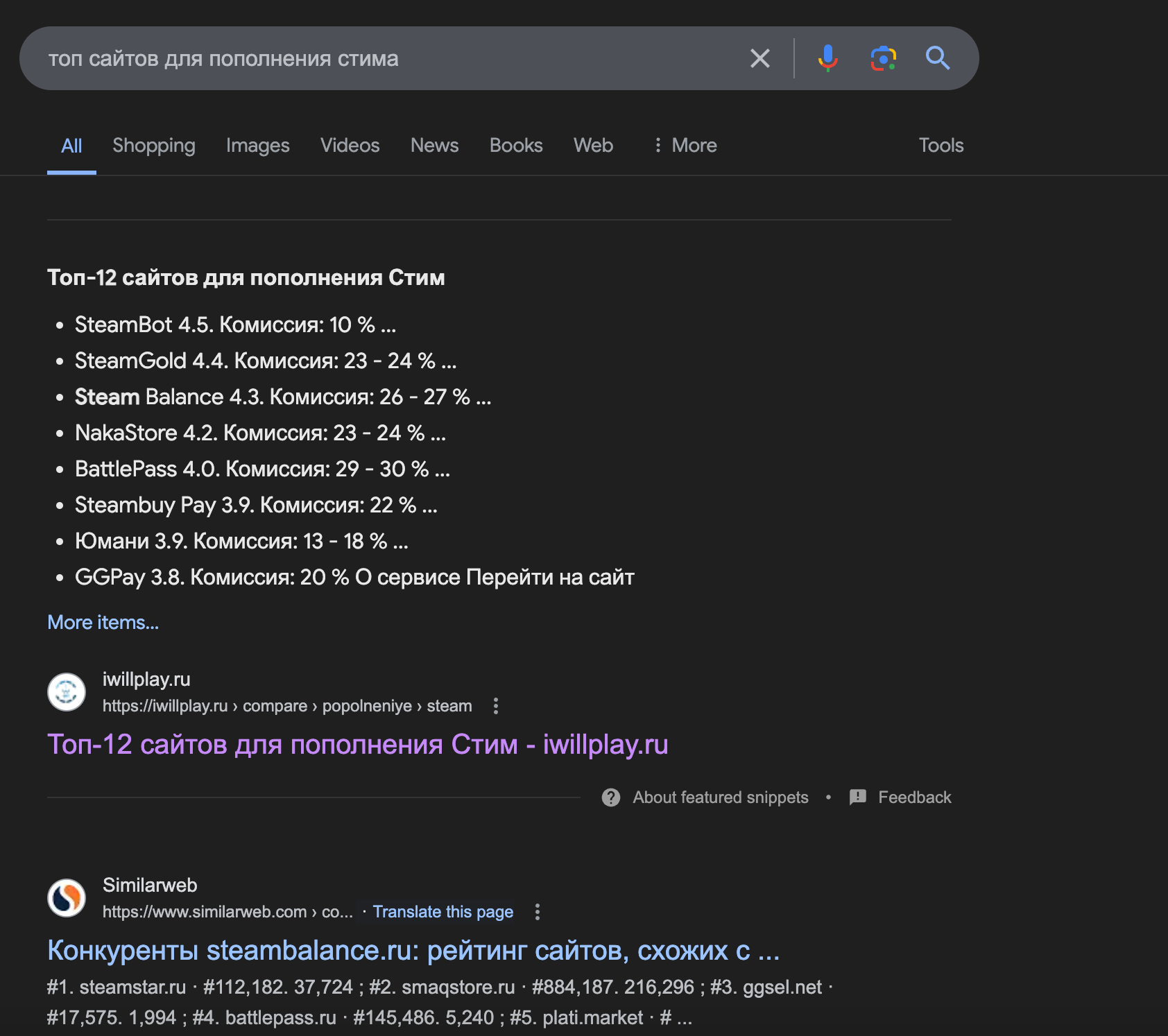Click inside the search query field
The height and width of the screenshot is (1036, 1168).
[388, 58]
